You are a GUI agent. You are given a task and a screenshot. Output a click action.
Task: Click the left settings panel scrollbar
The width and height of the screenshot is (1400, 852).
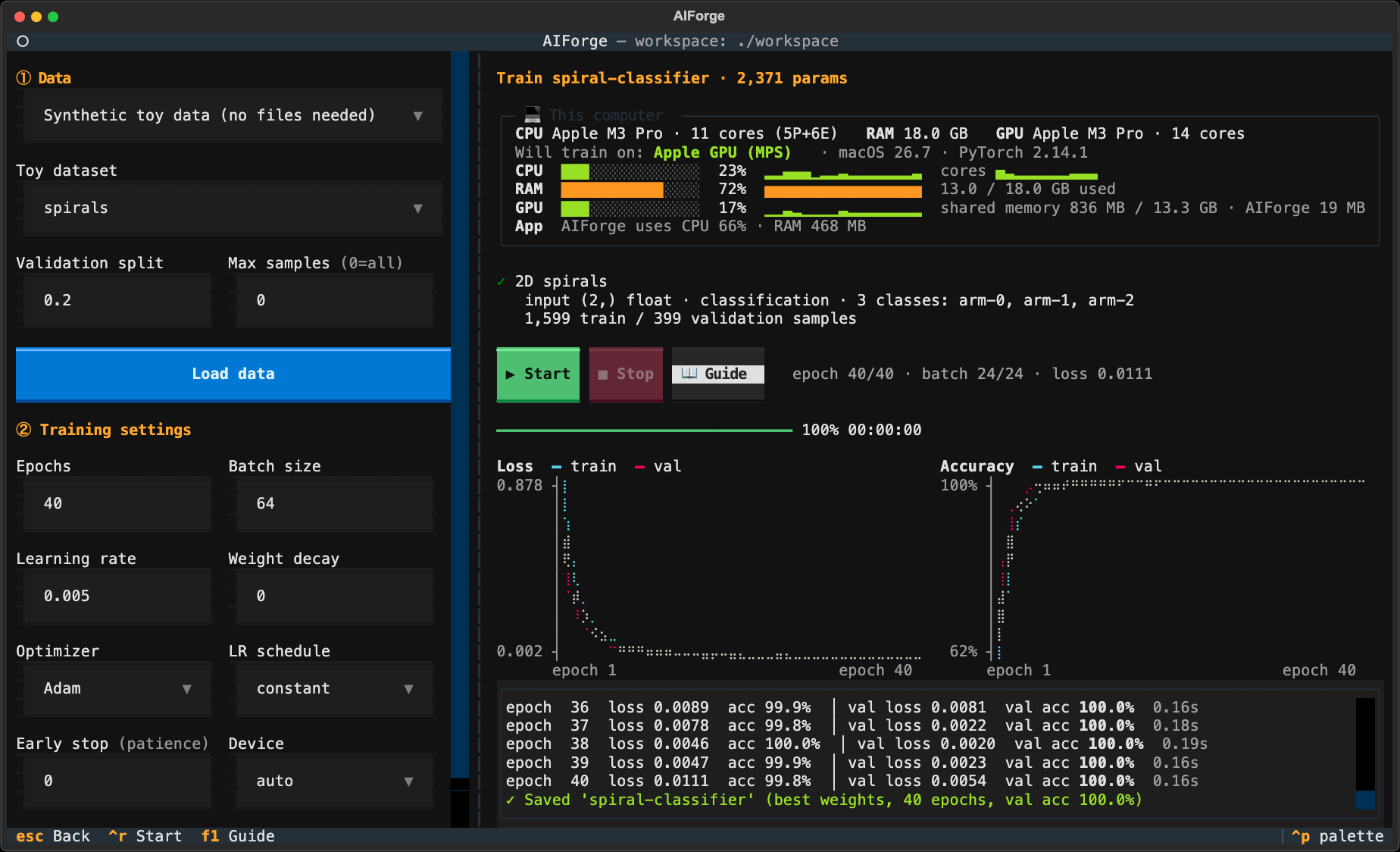coord(460,440)
